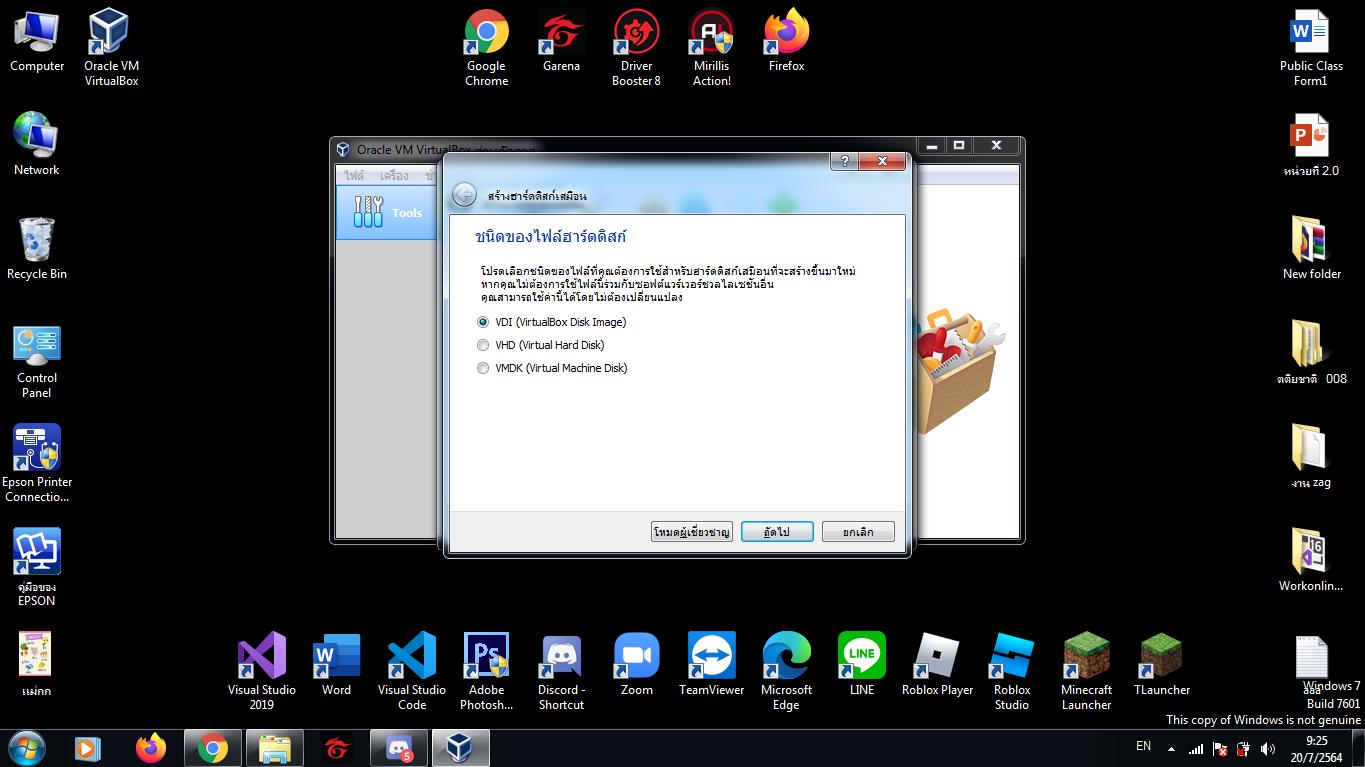Open งาน zag folder on desktop
Image resolution: width=1365 pixels, height=767 pixels.
pyautogui.click(x=1311, y=456)
